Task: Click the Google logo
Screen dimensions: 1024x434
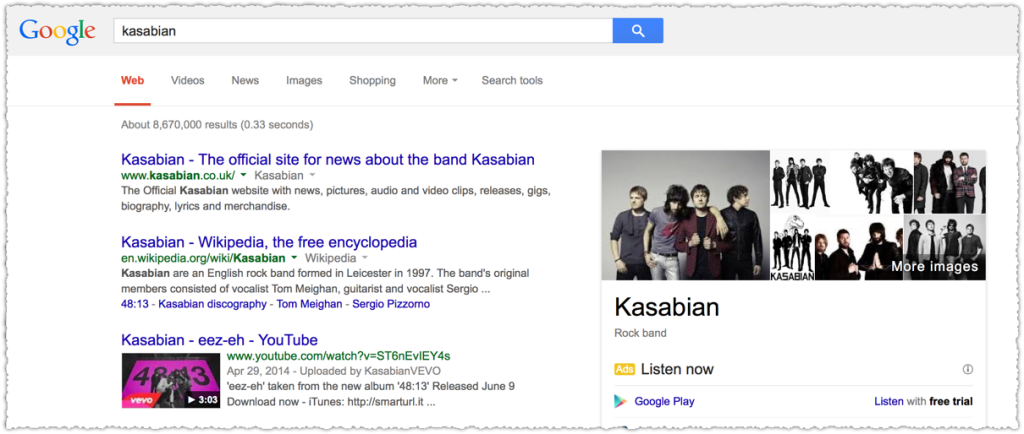Action: [57, 31]
